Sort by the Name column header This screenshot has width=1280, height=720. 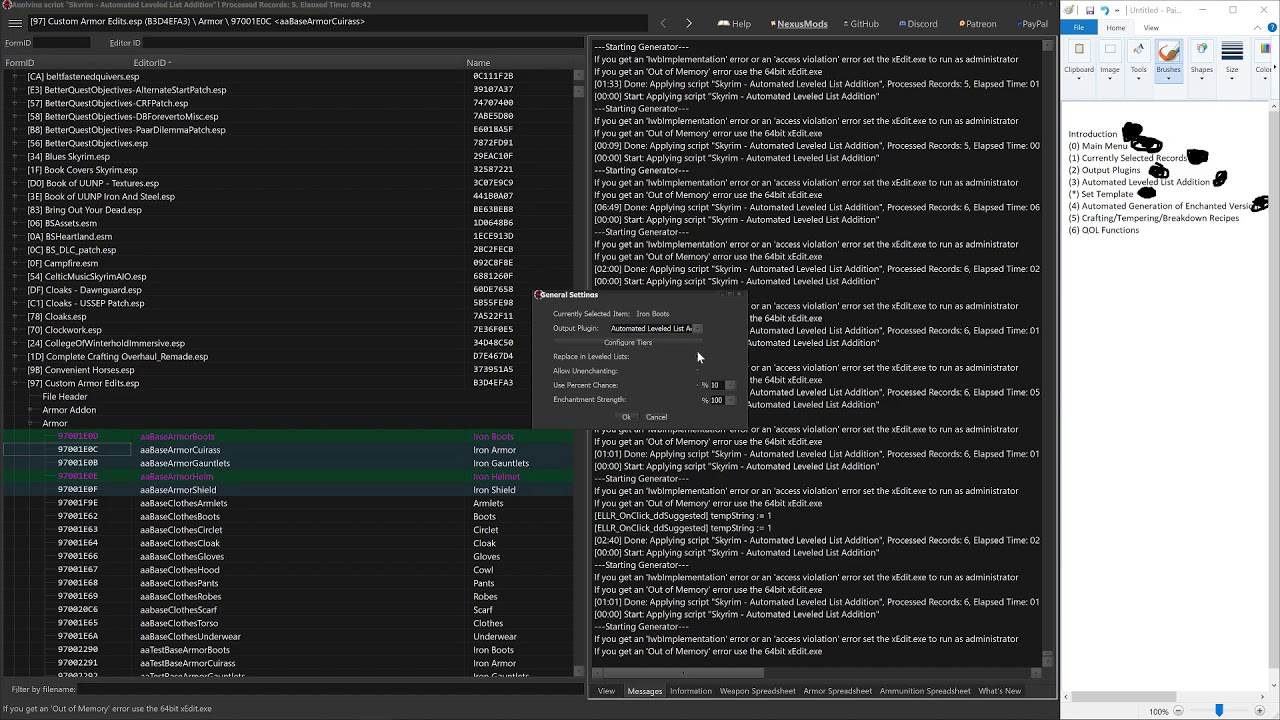click(520, 63)
